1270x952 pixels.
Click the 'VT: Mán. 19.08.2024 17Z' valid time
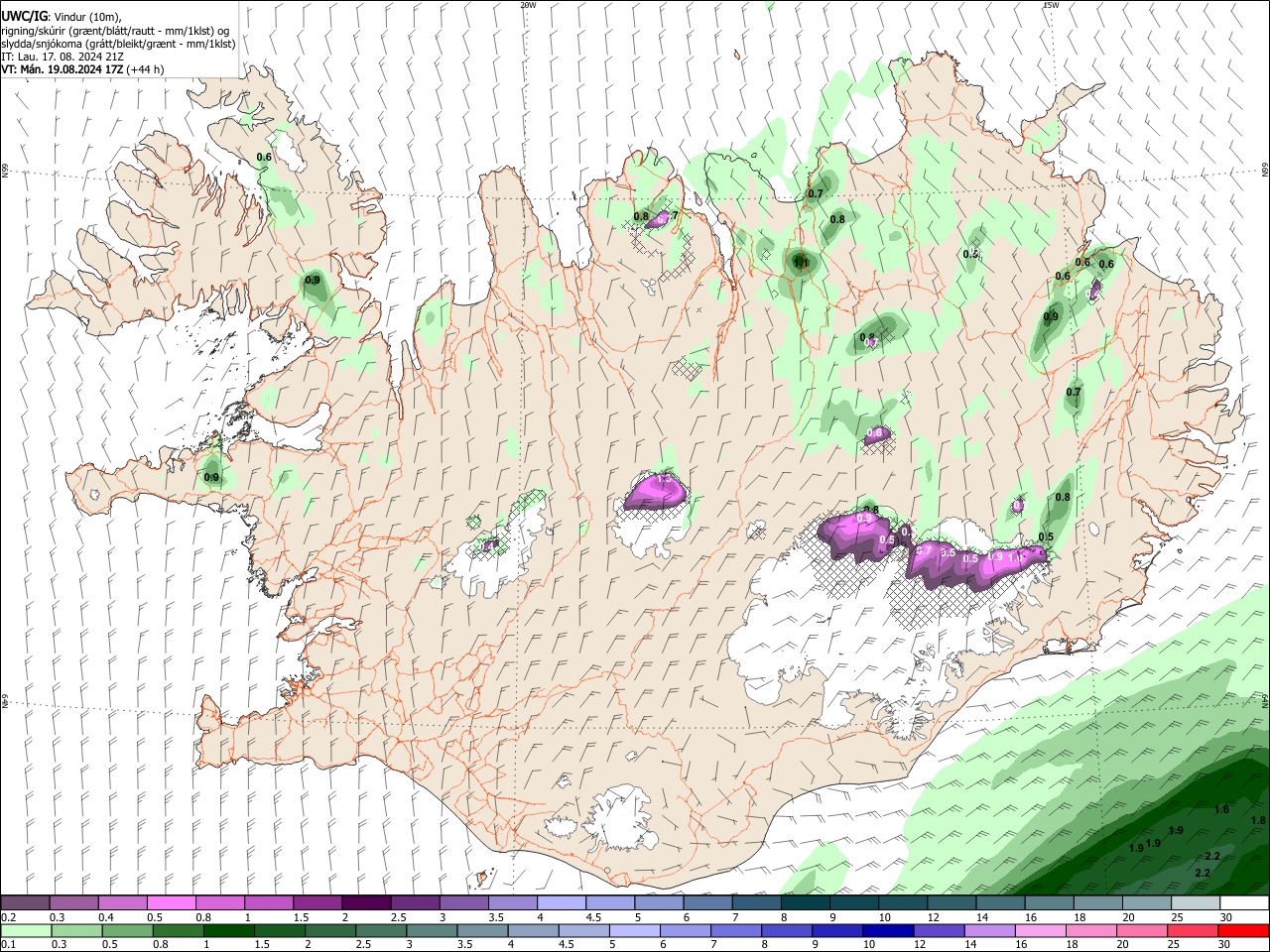[x=62, y=69]
